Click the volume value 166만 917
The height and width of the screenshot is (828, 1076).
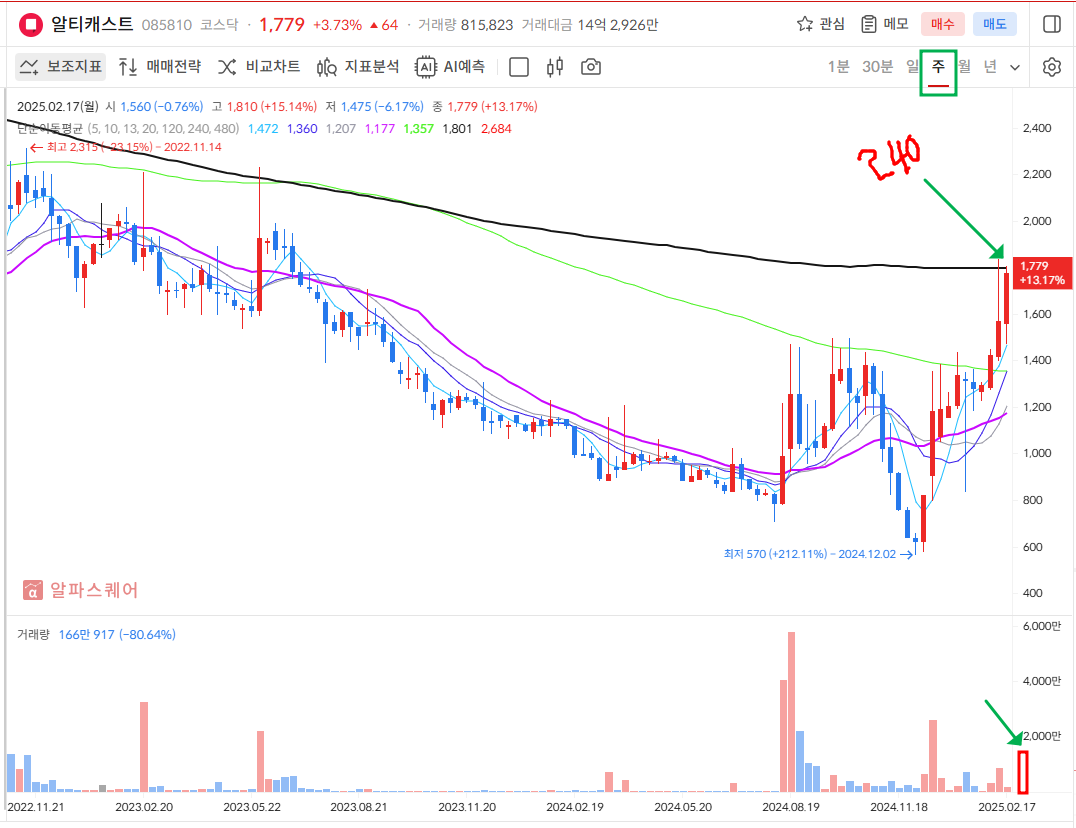86,635
